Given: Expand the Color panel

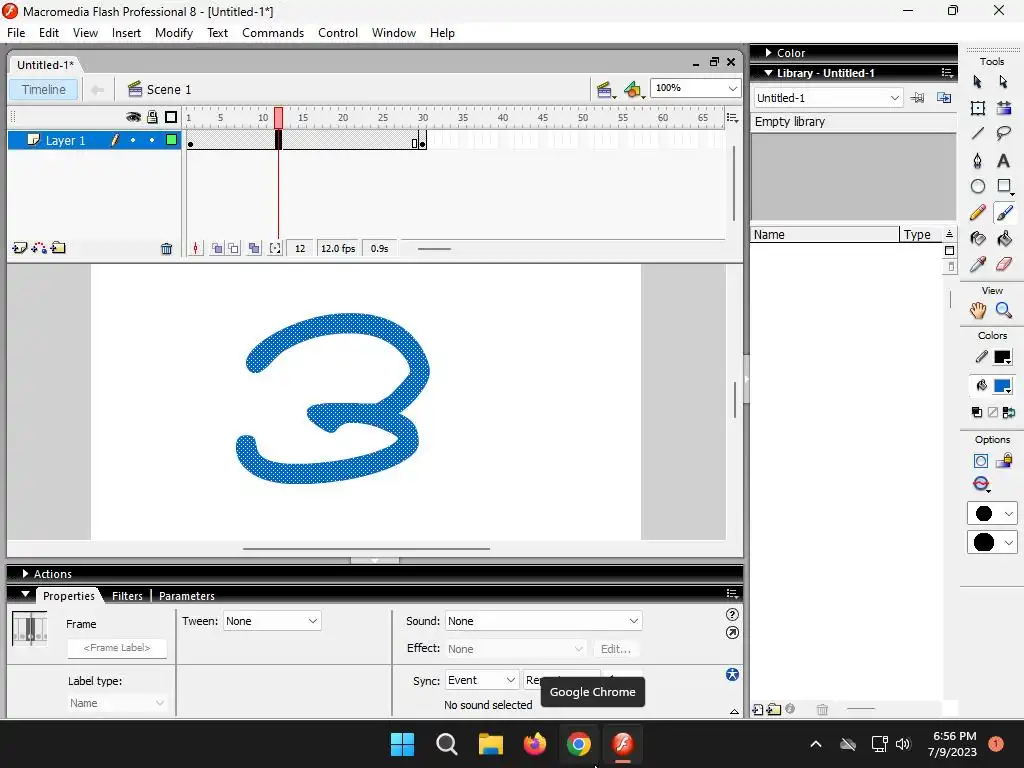Looking at the screenshot, I should [x=769, y=53].
